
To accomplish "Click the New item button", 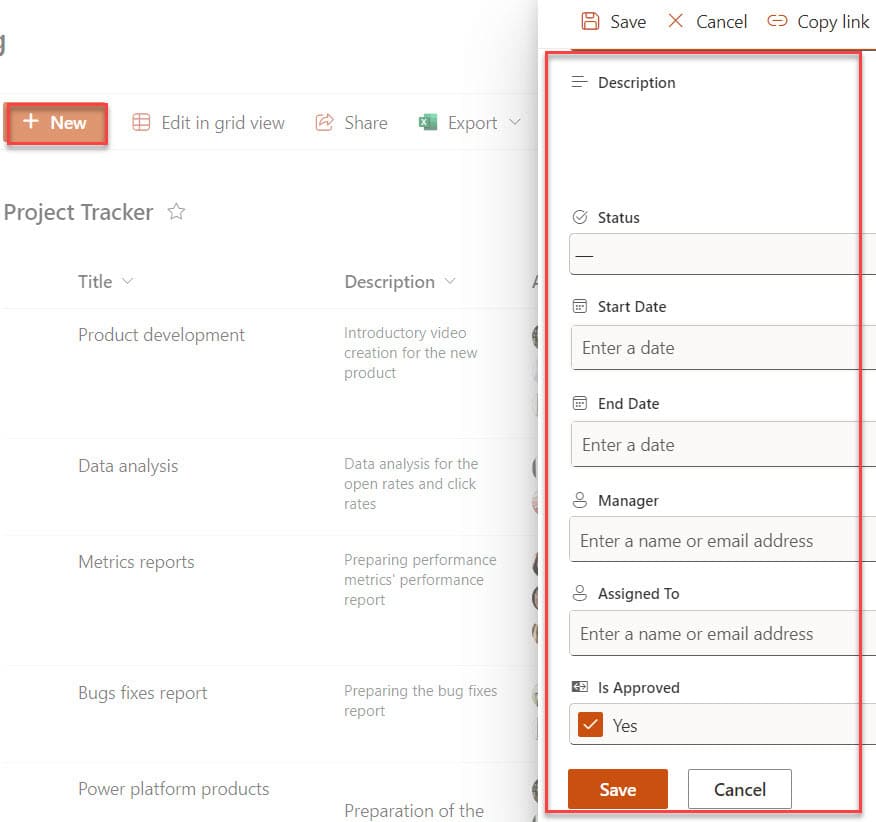I will click(x=56, y=123).
